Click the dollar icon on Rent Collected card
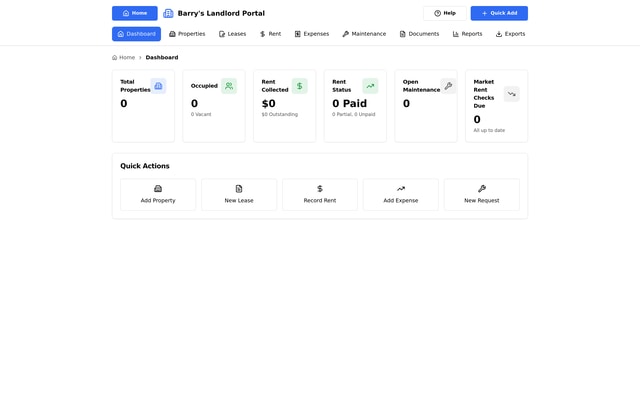 coord(299,86)
